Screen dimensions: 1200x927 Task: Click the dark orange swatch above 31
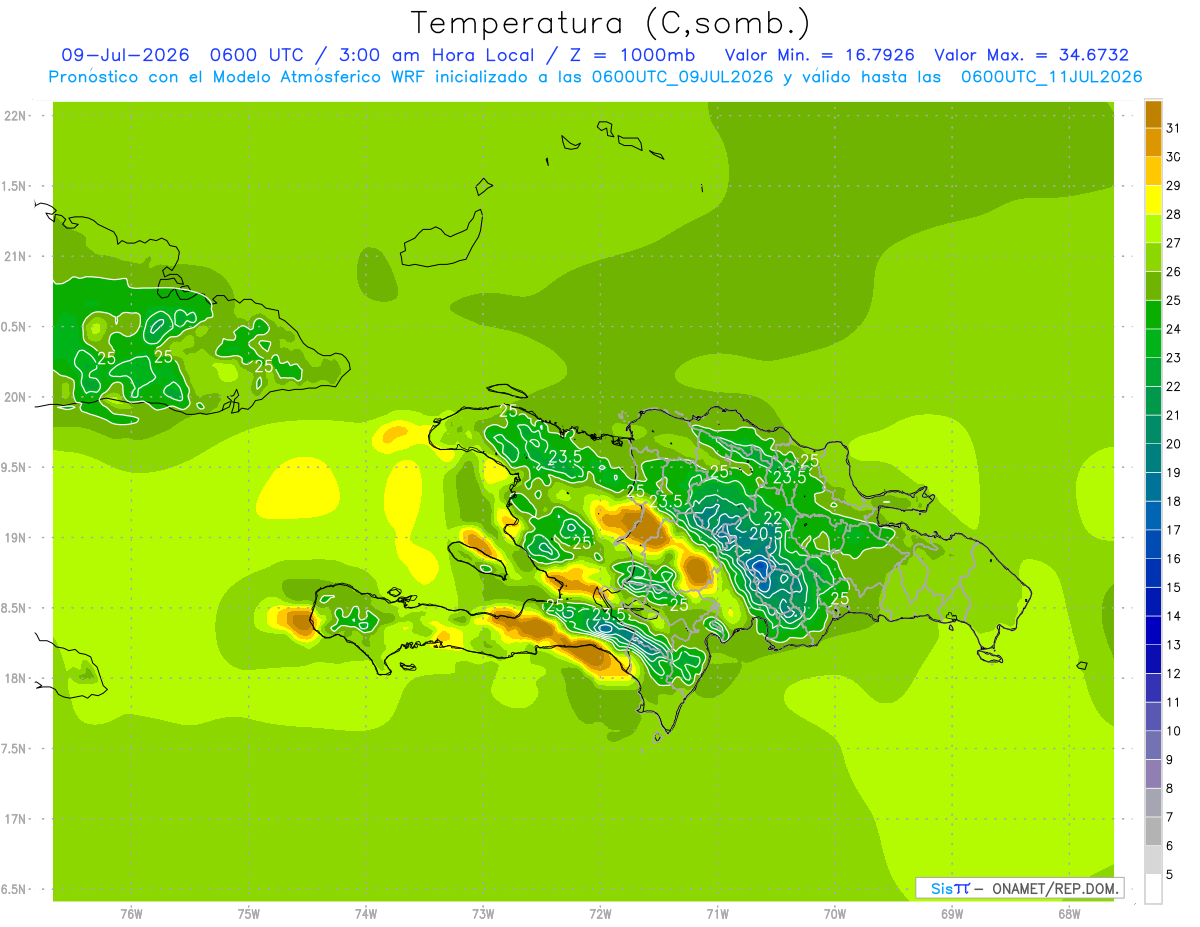[x=1153, y=113]
